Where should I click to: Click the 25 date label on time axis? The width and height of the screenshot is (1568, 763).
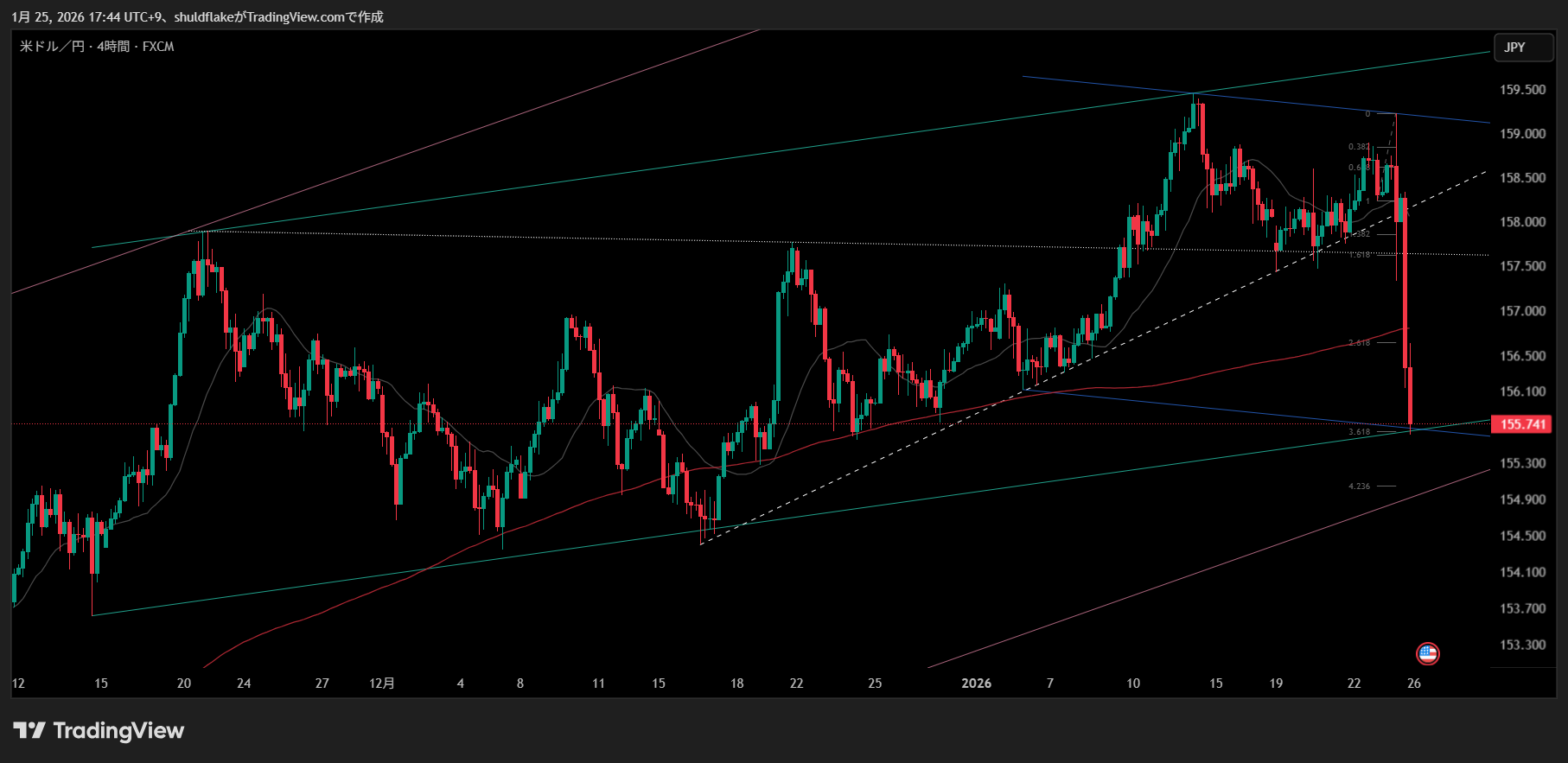pyautogui.click(x=875, y=684)
